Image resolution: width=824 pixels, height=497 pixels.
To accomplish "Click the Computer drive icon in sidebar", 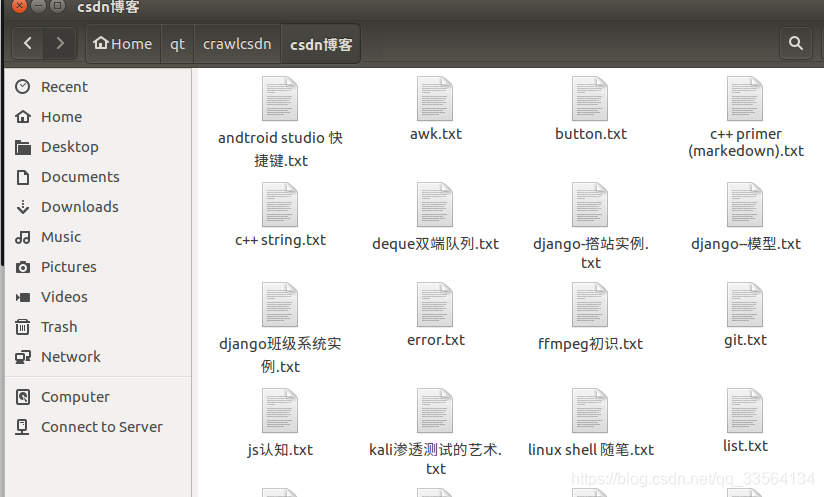I will click(x=23, y=397).
